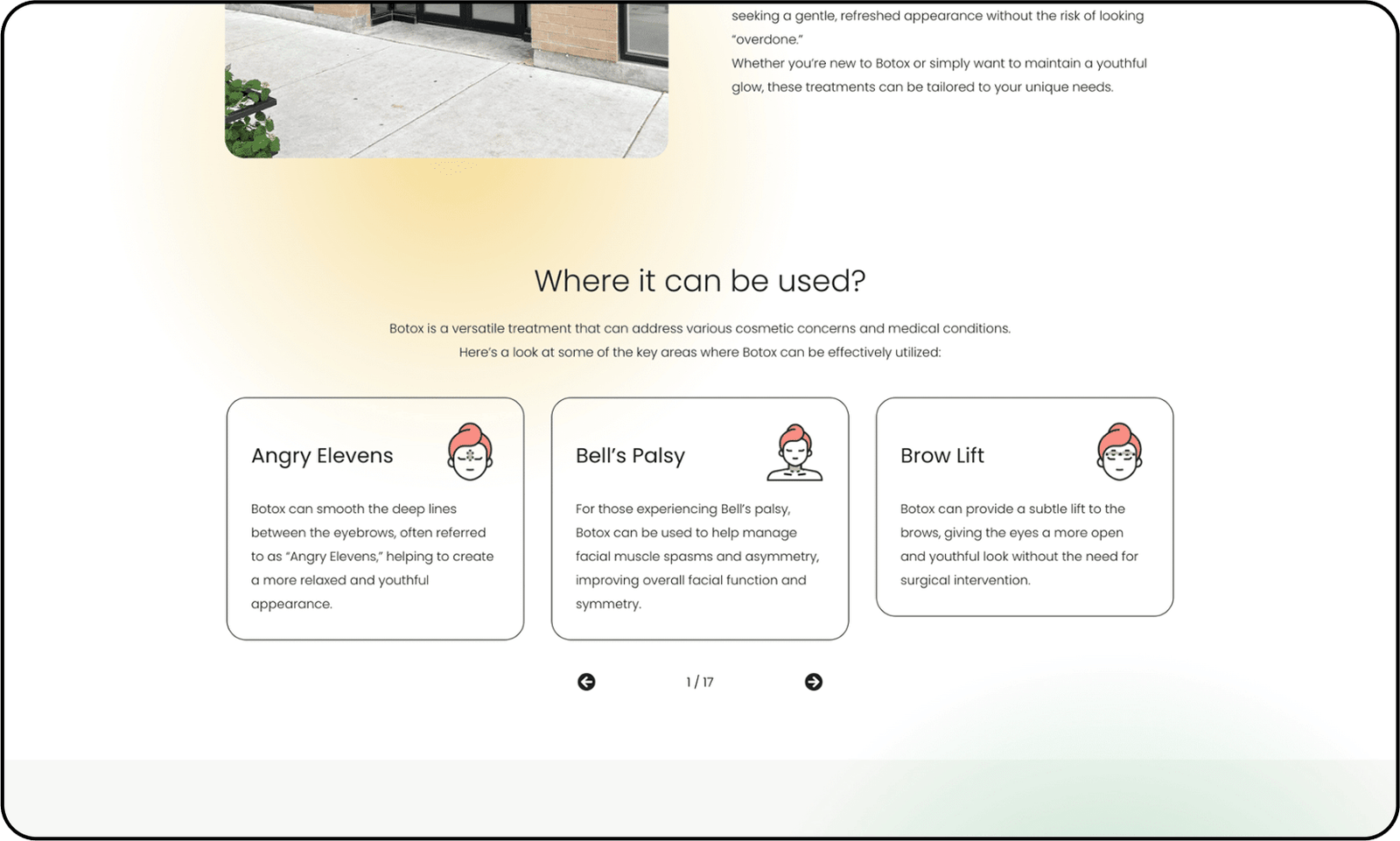Image resolution: width=1400 pixels, height=841 pixels.
Task: Click the 'Botox is a versatile treatment' line
Action: (700, 328)
